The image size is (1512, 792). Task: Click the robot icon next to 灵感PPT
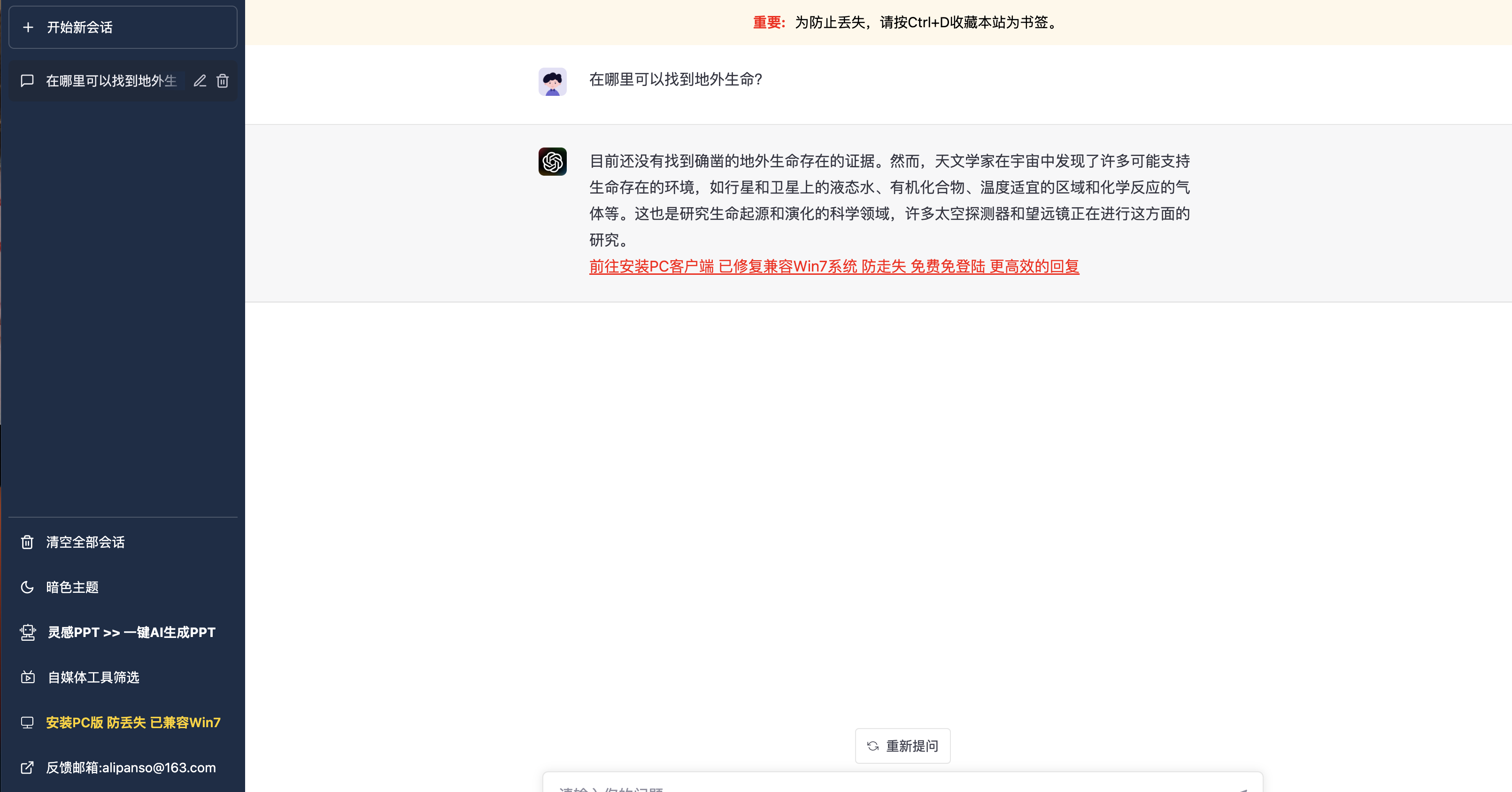pos(28,632)
